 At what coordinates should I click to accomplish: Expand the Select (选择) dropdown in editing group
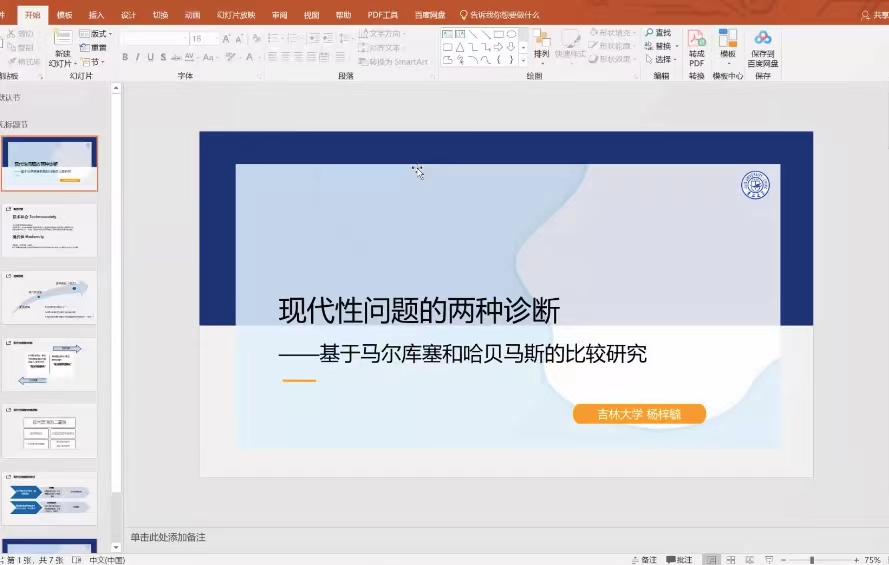pos(662,59)
